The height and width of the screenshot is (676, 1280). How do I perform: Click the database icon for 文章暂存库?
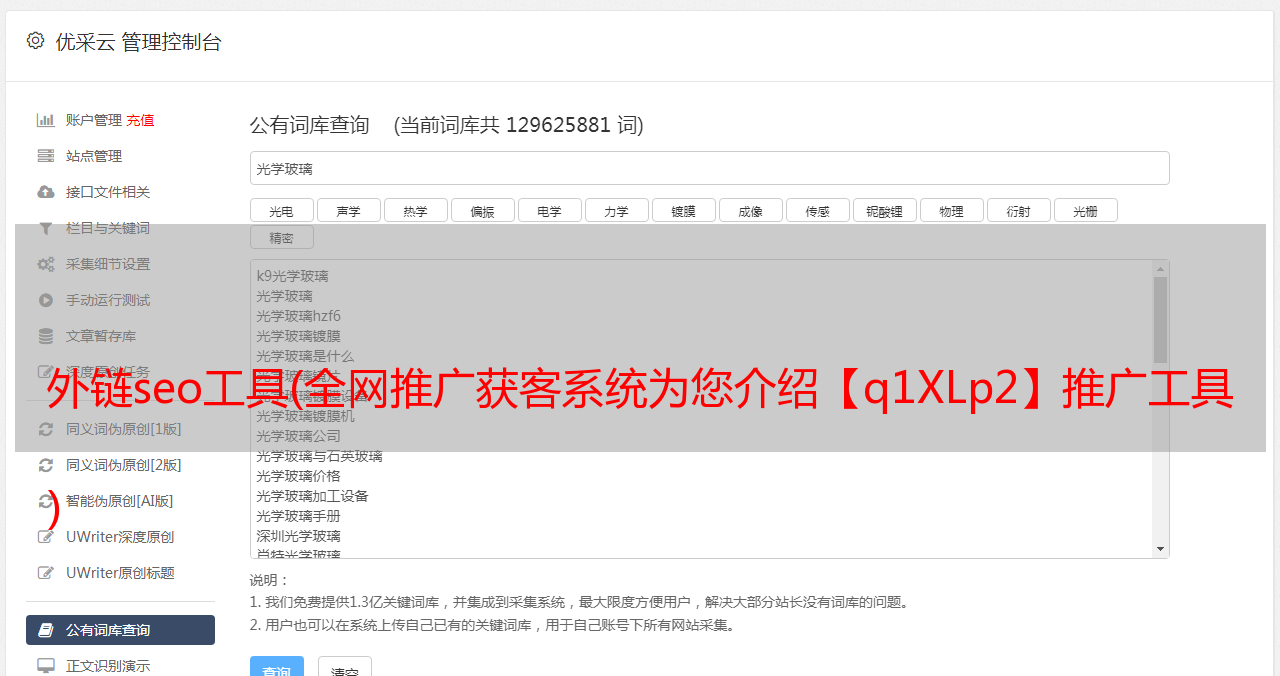[46, 336]
